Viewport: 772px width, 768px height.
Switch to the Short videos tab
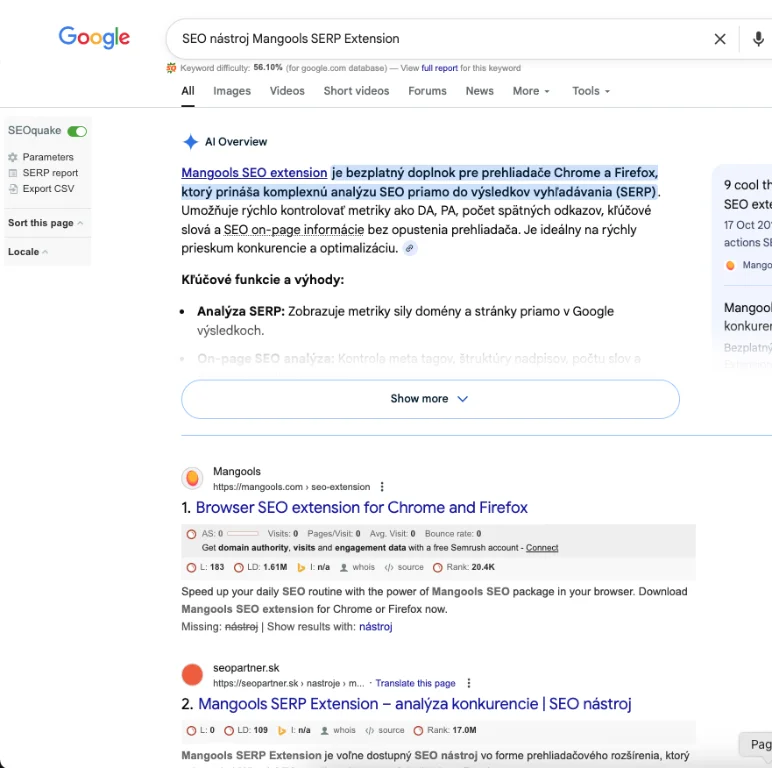(x=356, y=91)
